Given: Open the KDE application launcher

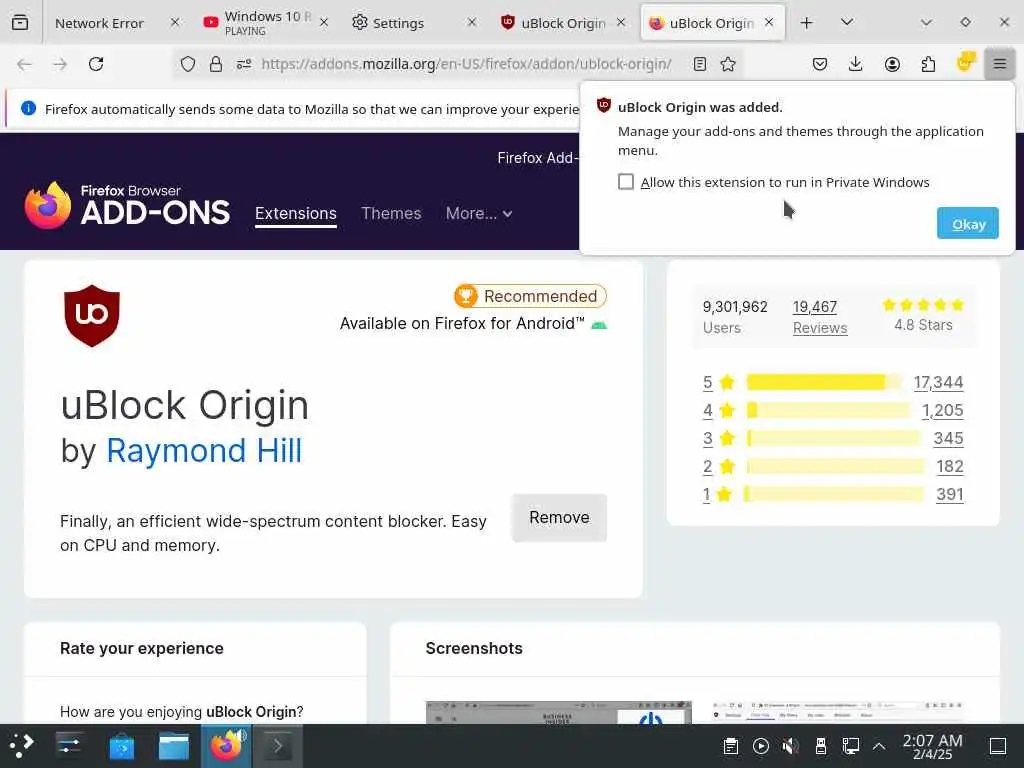Looking at the screenshot, I should pos(22,745).
